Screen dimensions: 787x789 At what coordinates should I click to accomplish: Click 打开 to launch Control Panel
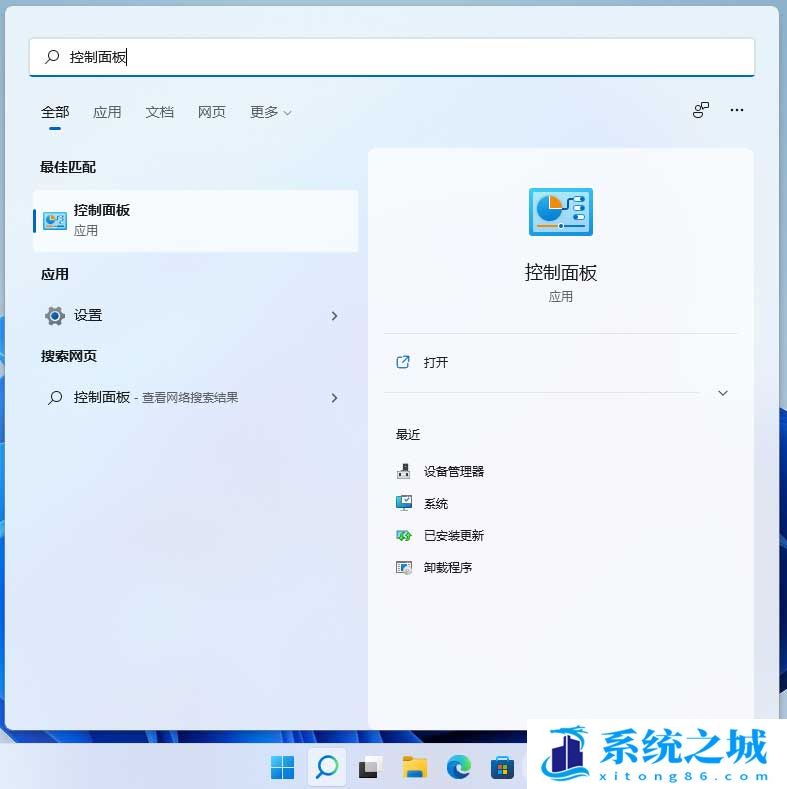click(435, 363)
